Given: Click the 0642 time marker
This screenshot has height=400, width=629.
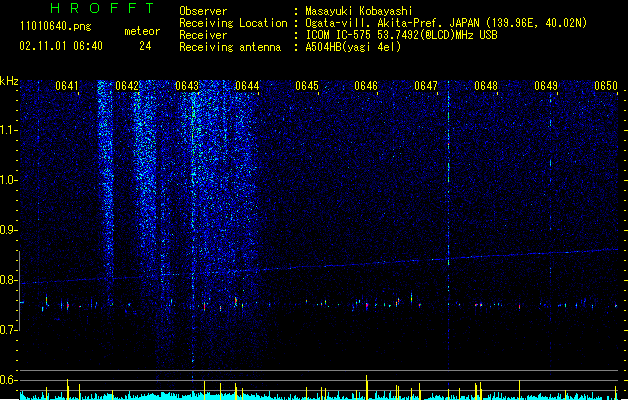Looking at the screenshot, I should (127, 86).
